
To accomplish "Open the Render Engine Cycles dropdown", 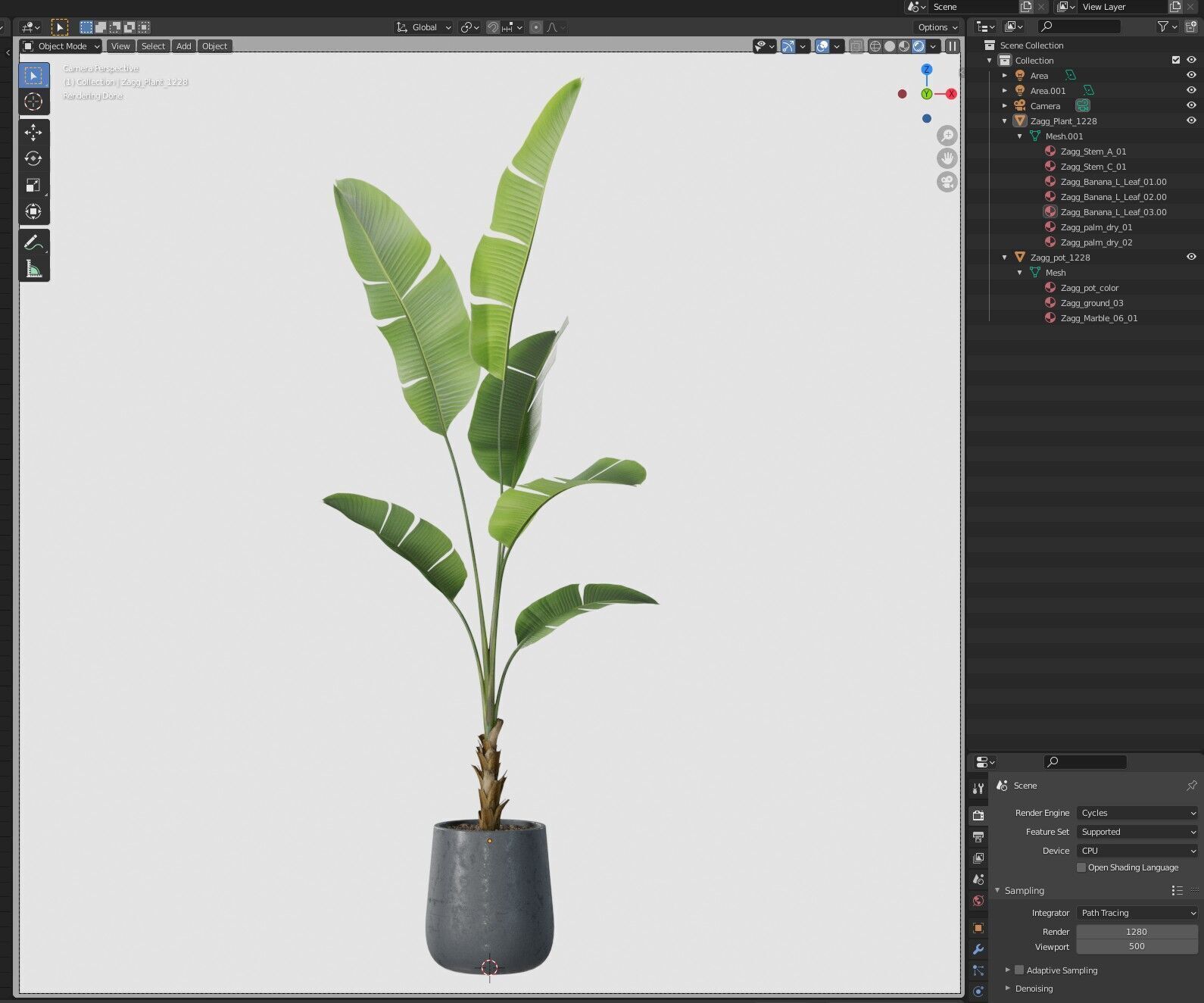I will coord(1137,813).
